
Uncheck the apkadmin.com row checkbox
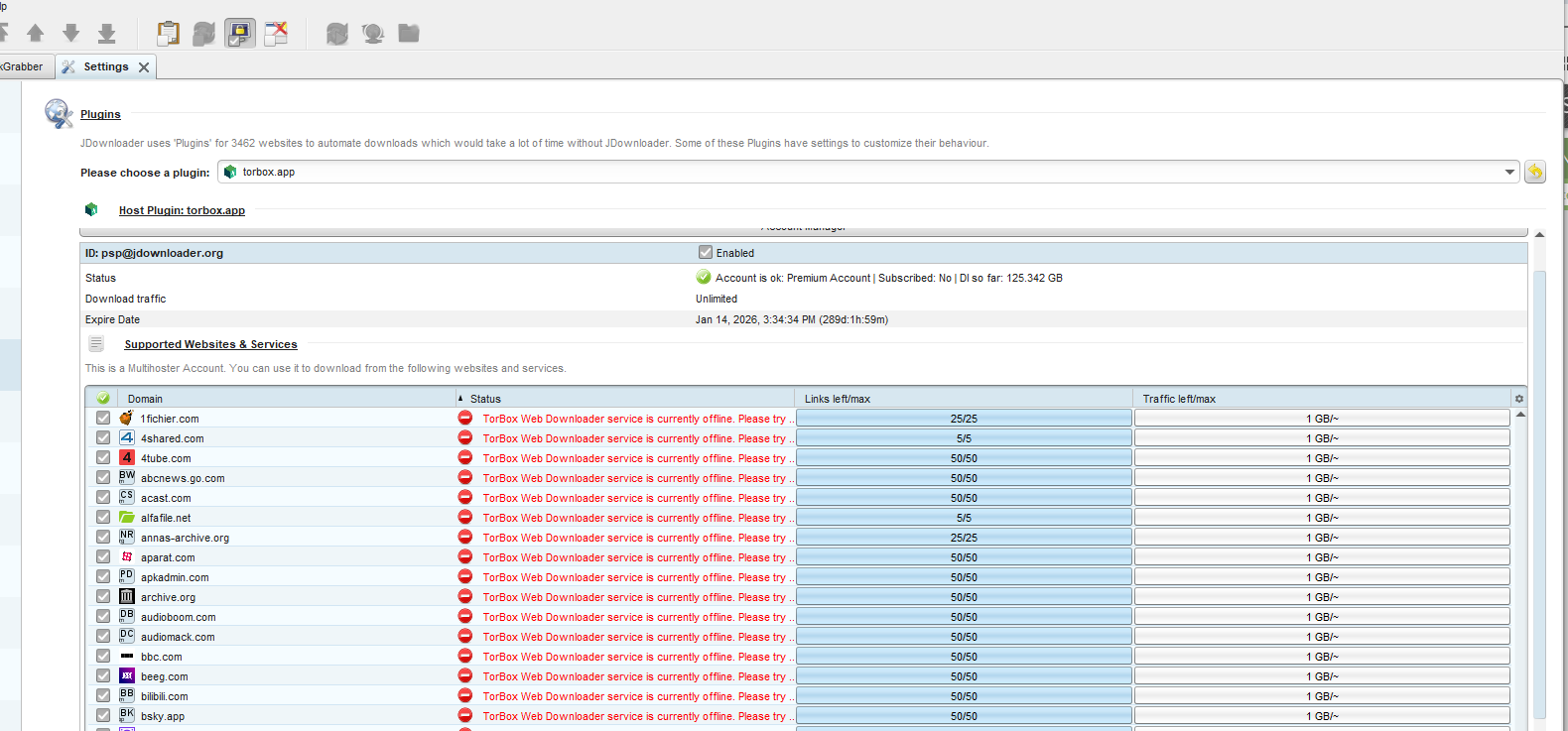click(x=103, y=576)
